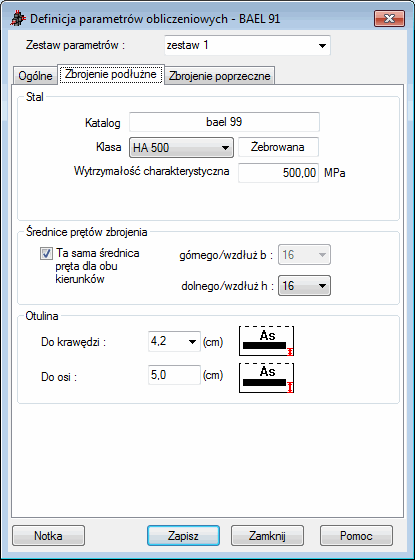Switch to the Zbrojenie poprzeczne tab

click(220, 76)
